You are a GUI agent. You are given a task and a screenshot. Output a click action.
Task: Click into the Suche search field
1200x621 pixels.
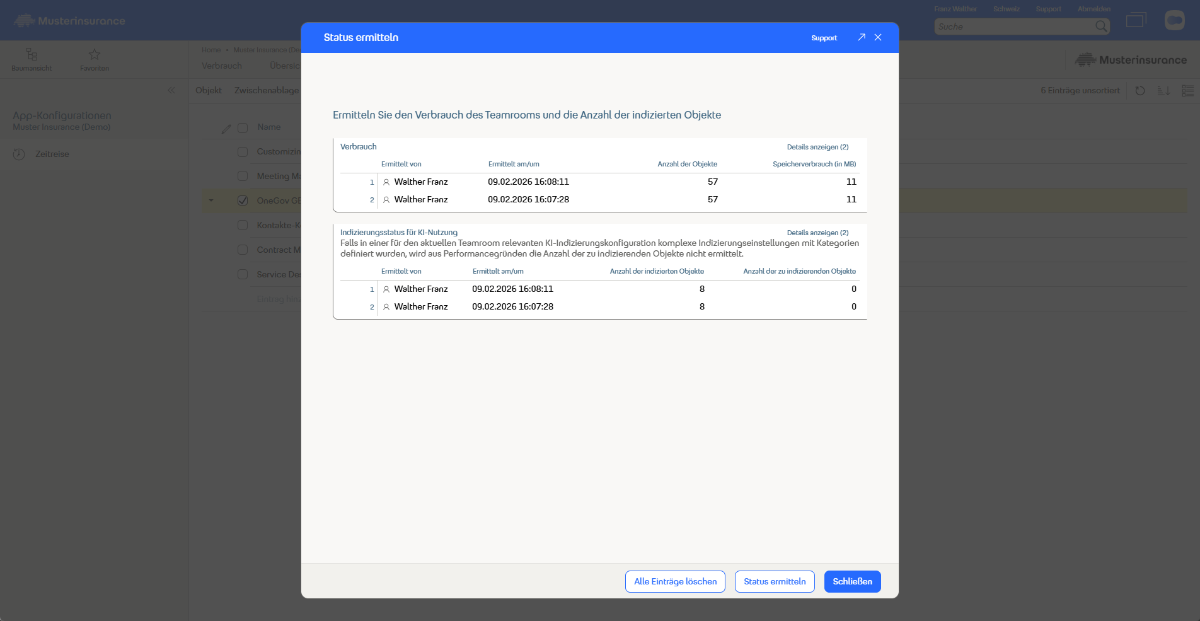pyautogui.click(x=1012, y=27)
